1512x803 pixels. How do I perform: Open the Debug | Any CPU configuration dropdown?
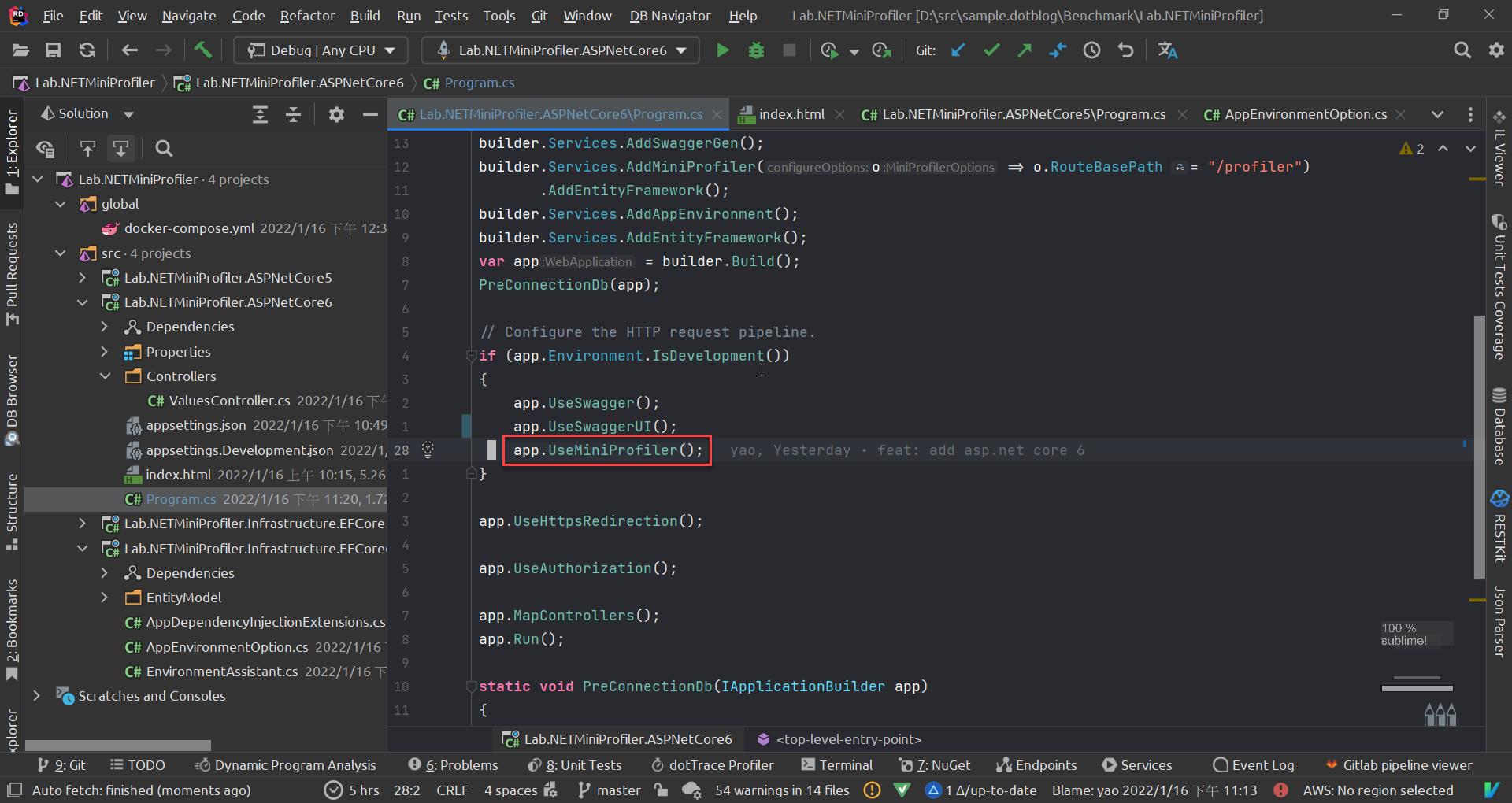[x=321, y=50]
